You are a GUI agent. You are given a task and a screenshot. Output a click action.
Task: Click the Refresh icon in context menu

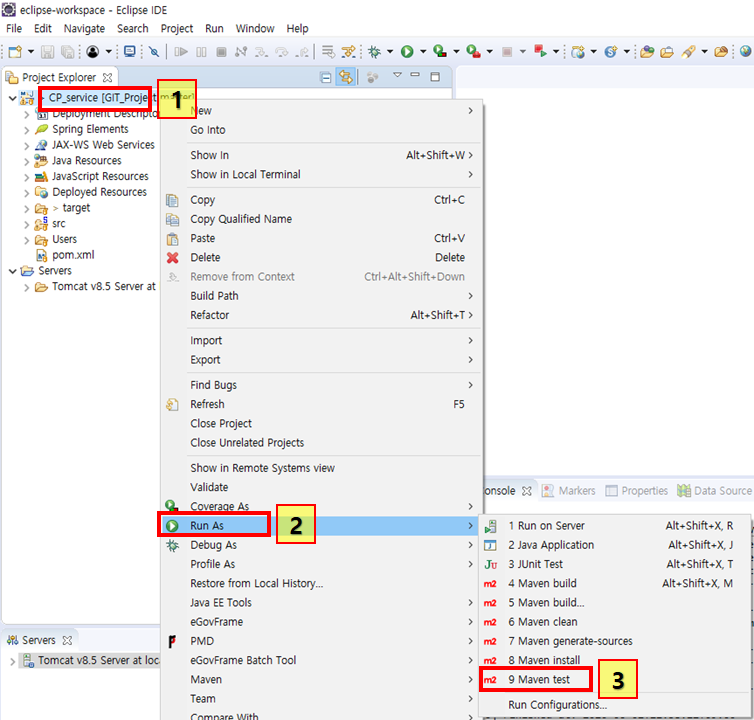click(x=172, y=404)
